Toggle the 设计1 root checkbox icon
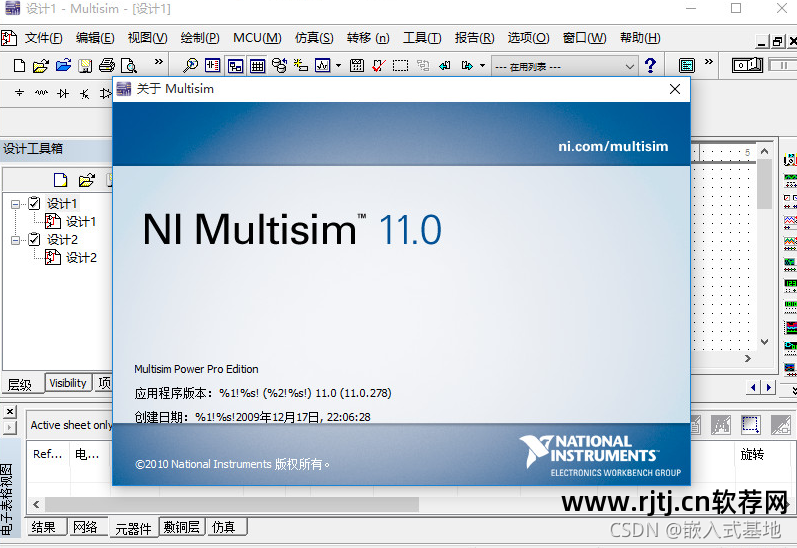Screen dimensions: 797x548 34,204
